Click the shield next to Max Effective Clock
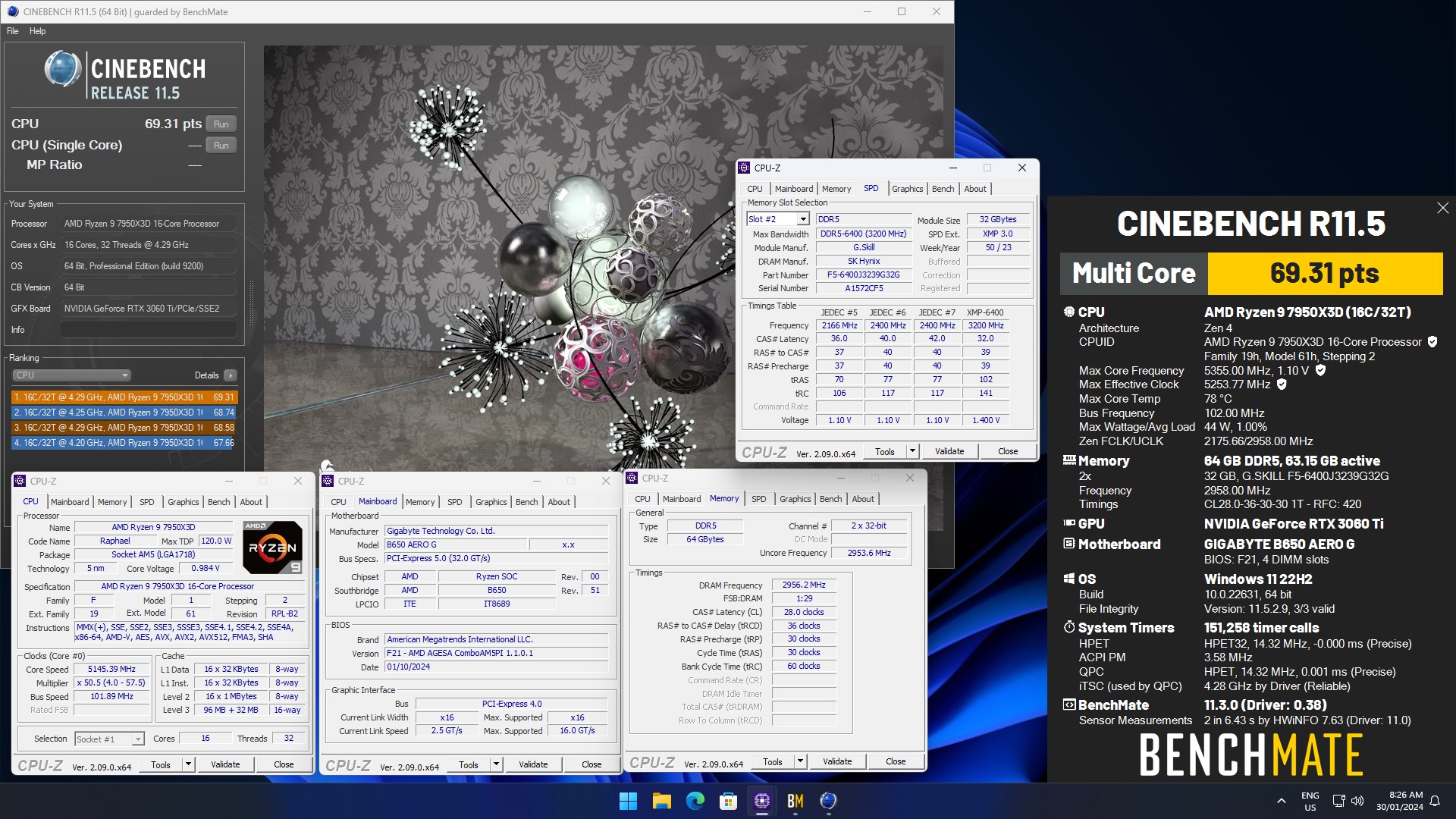This screenshot has height=819, width=1456. [1282, 384]
